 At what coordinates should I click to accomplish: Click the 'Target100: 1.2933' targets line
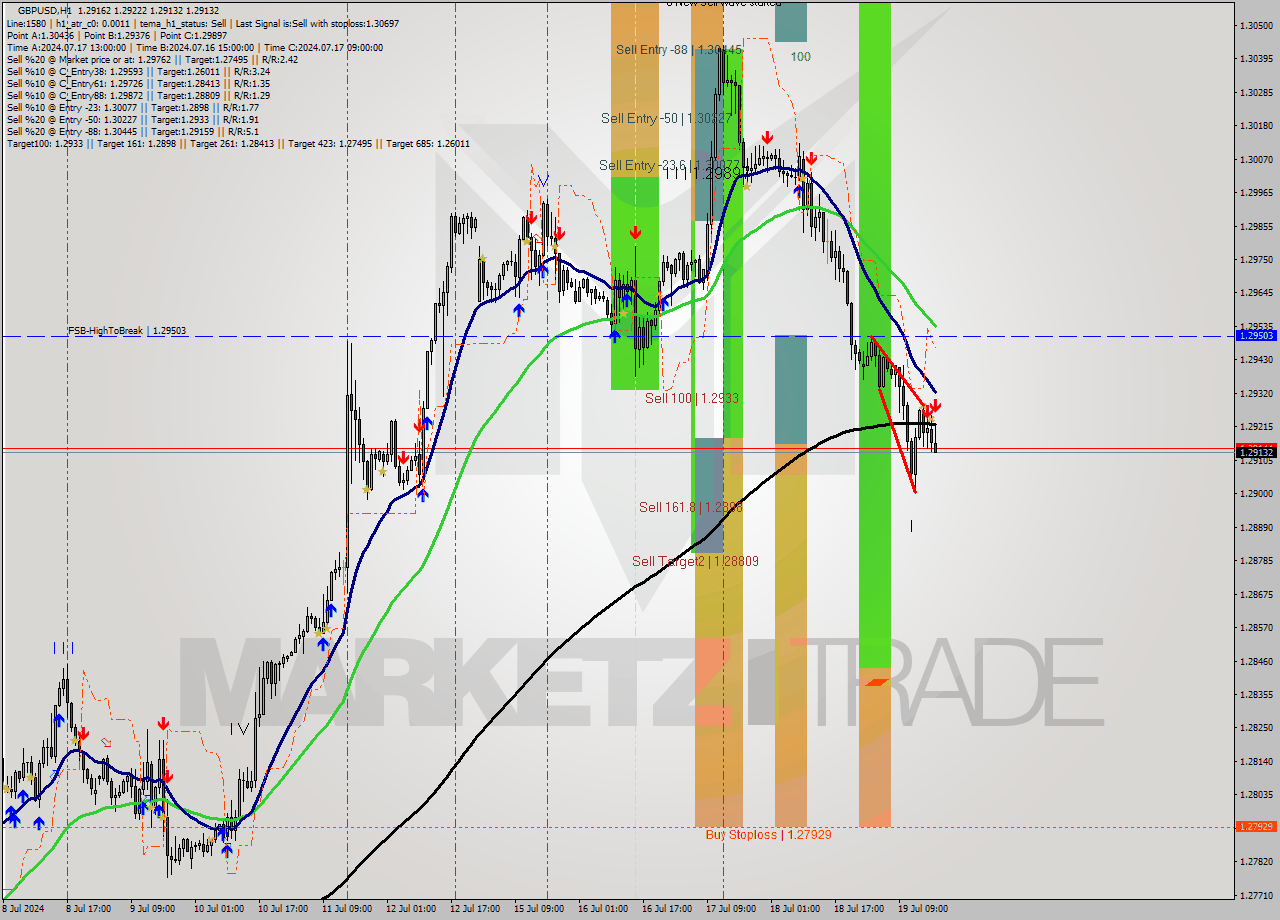[238, 143]
